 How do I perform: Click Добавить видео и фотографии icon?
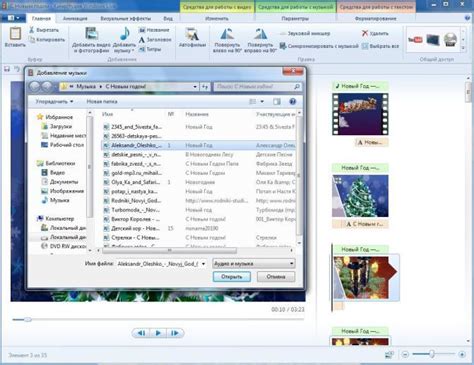click(x=91, y=34)
